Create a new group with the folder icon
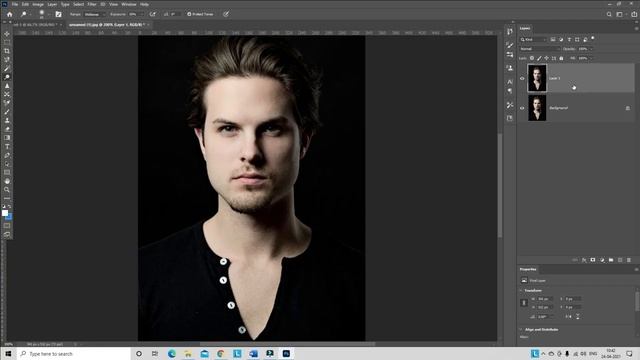640x360 pixels. (611, 260)
